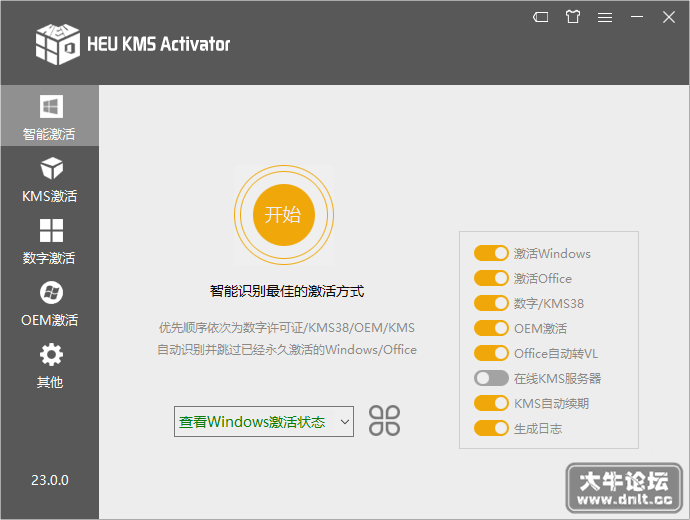The height and width of the screenshot is (520, 690).
Task: Toggle the Office自动转VL switch
Action: click(x=491, y=353)
